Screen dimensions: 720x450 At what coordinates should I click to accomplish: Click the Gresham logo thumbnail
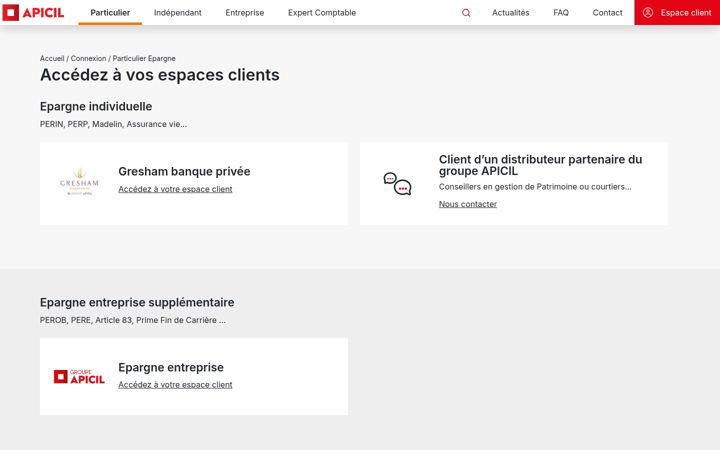tap(79, 182)
